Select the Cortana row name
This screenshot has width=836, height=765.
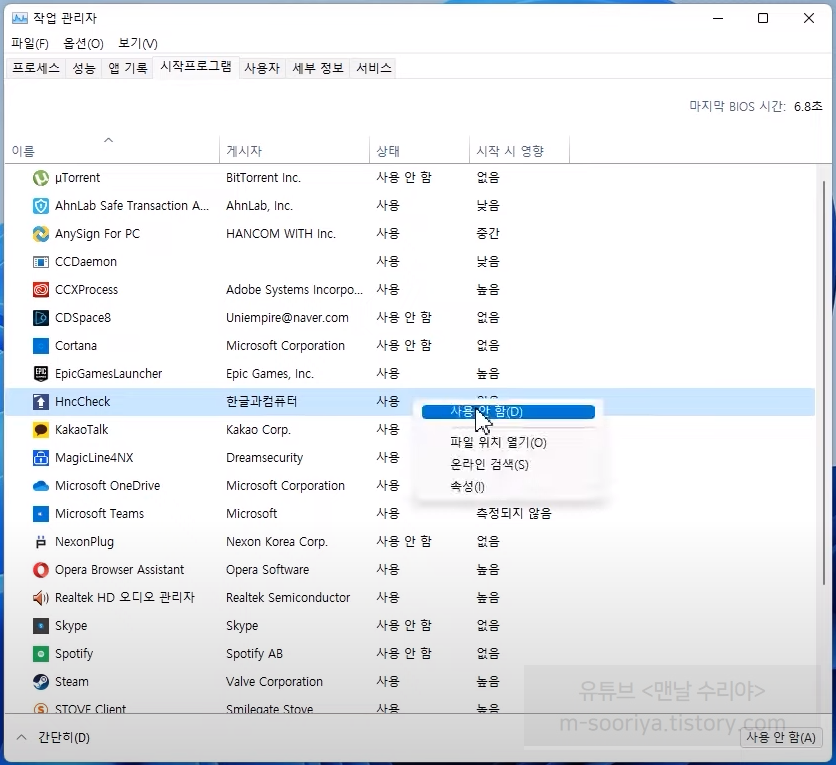coord(76,345)
